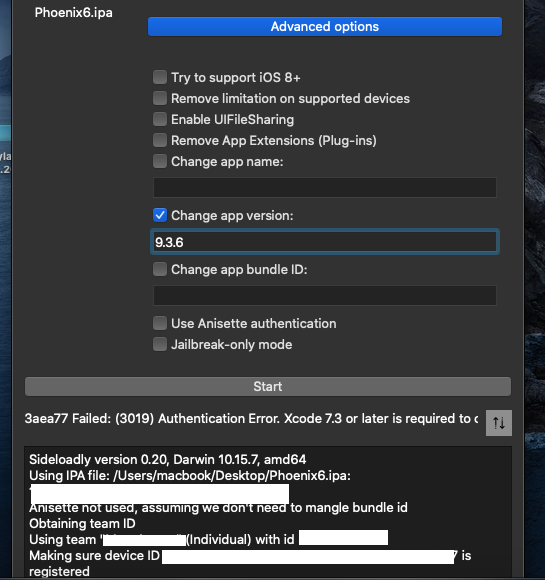Enable Use Anisette authentication
Viewport: 545px width, 580px height.
click(160, 323)
